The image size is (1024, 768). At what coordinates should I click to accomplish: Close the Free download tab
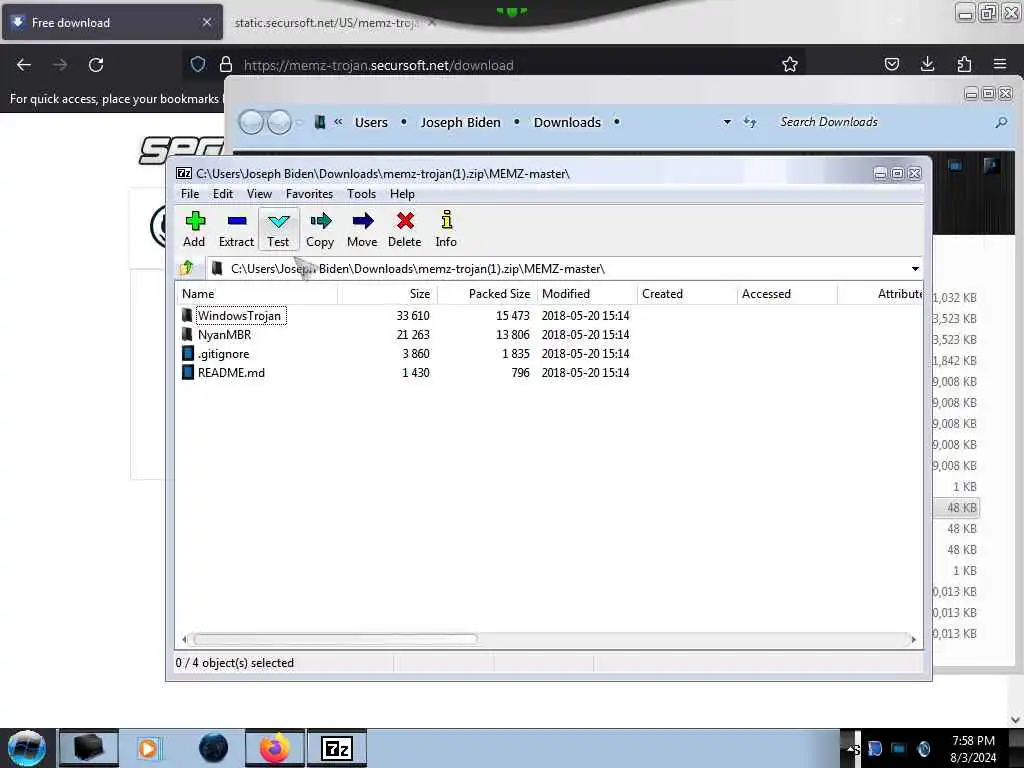point(206,22)
